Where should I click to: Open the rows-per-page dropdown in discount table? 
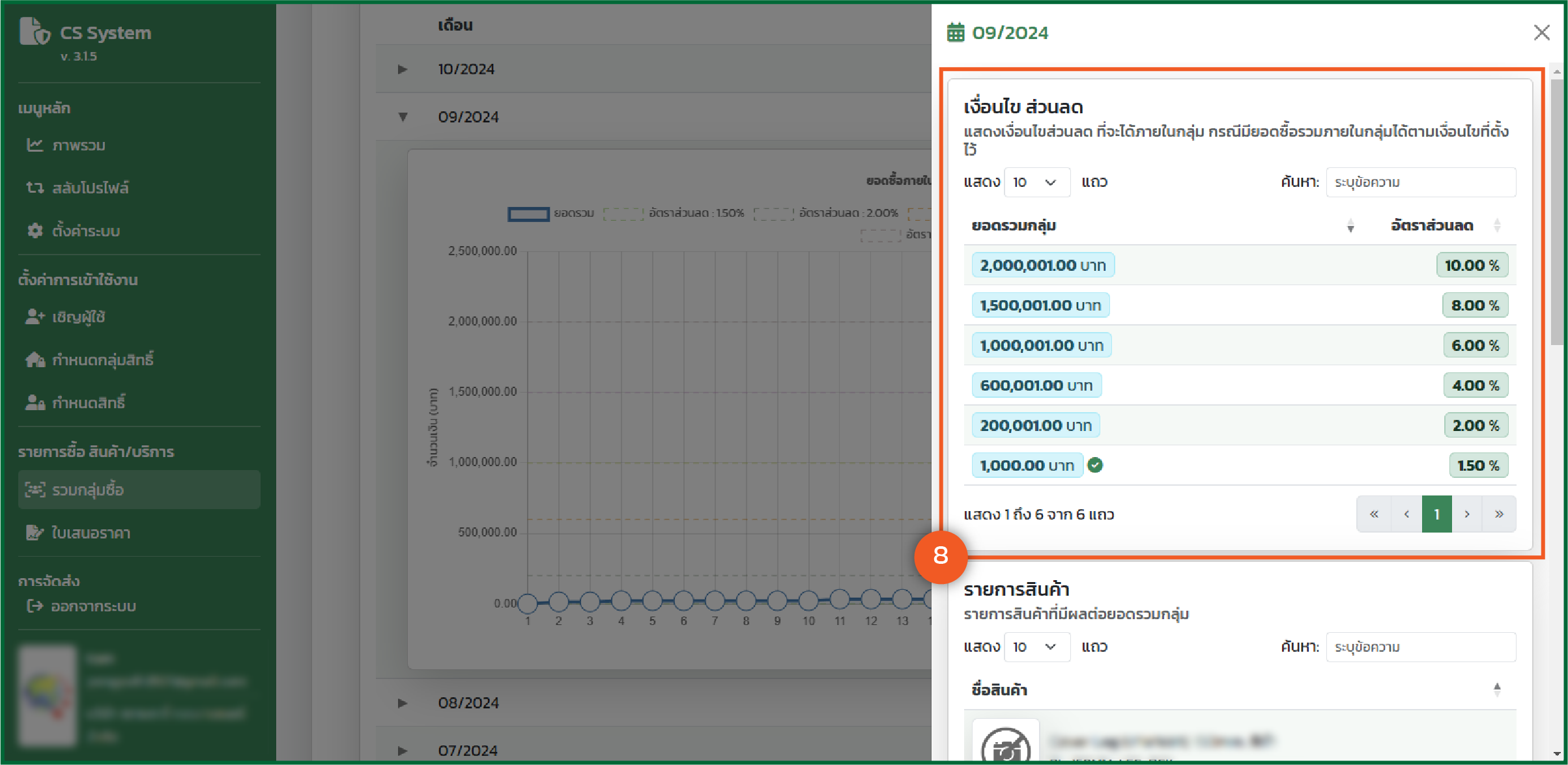point(1036,182)
